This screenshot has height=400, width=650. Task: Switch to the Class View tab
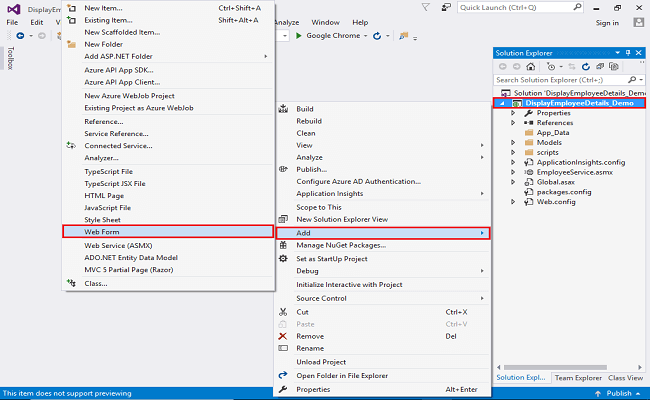click(x=625, y=378)
